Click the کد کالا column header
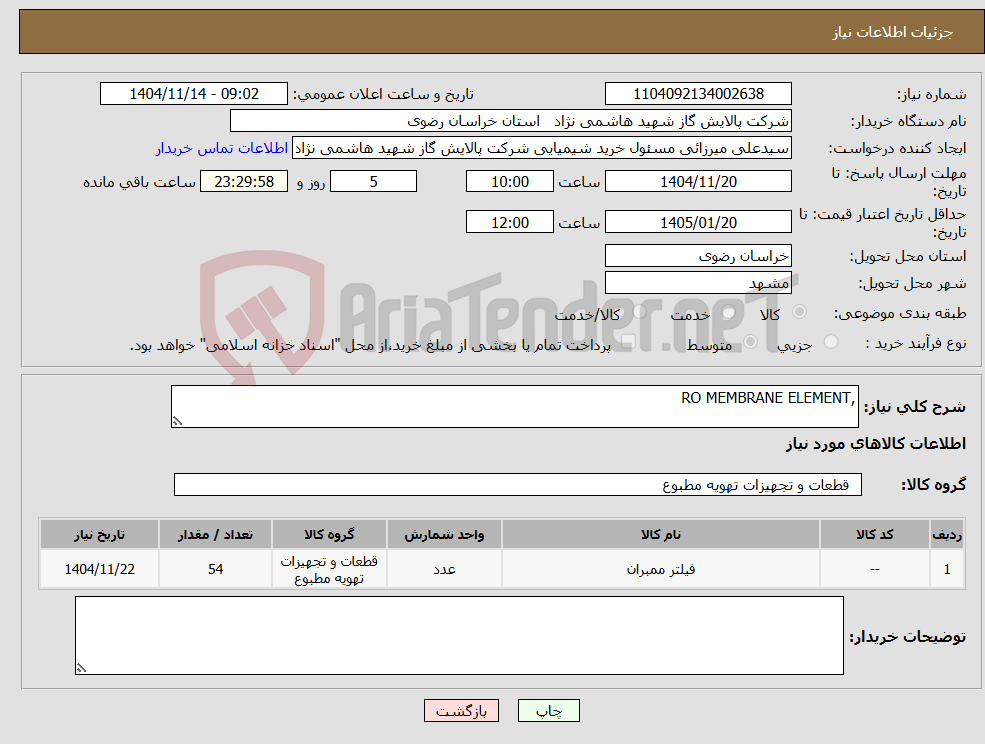 874,534
